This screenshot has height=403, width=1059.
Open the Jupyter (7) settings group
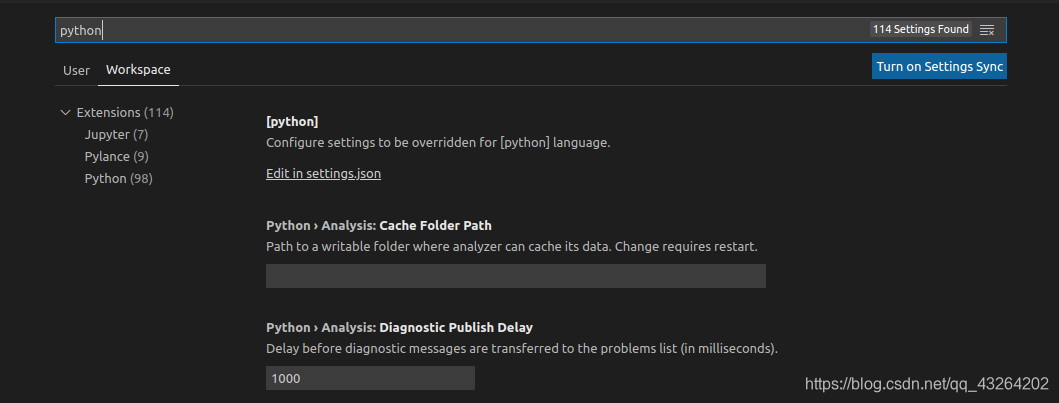point(116,135)
